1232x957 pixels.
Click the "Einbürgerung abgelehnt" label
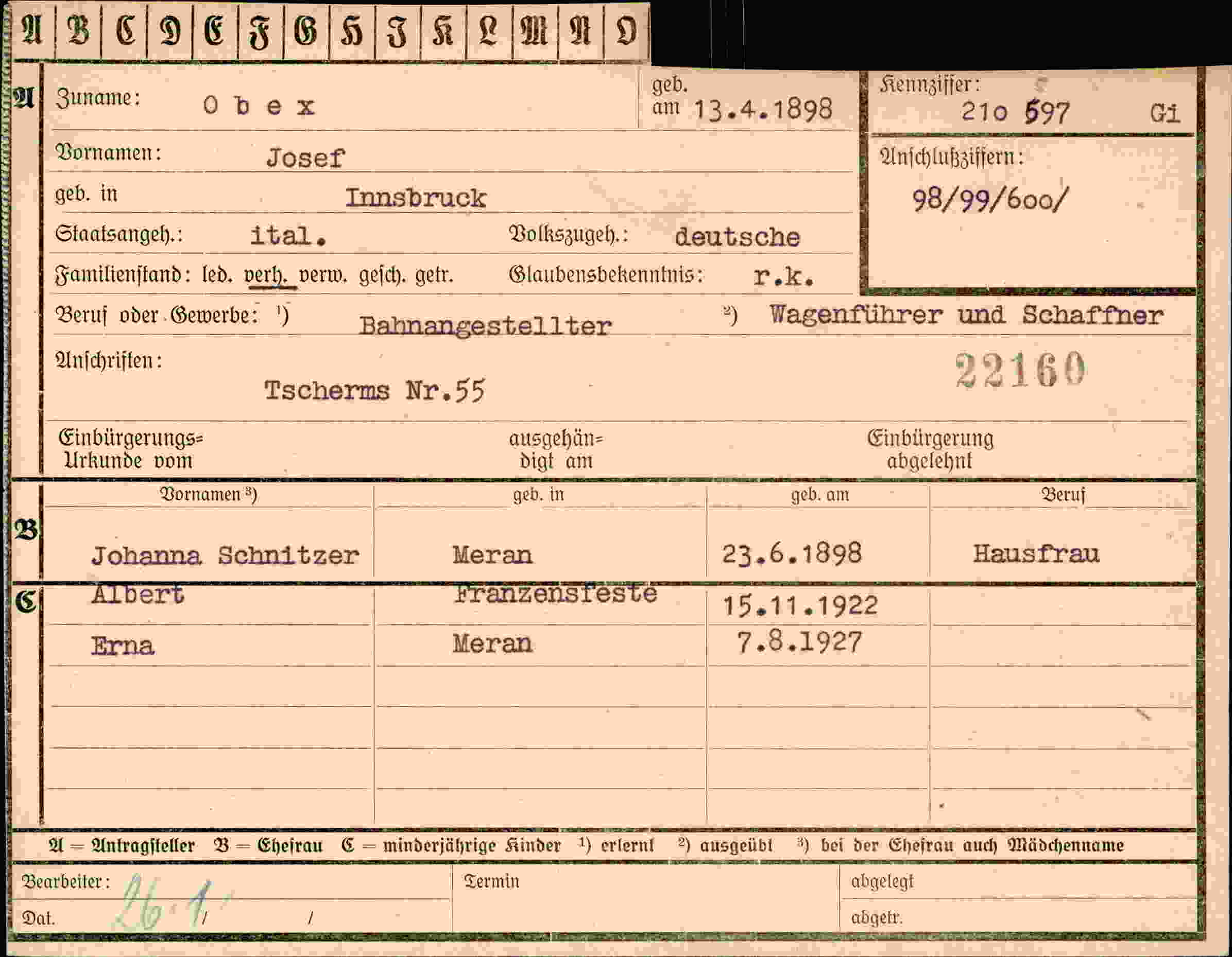point(930,449)
